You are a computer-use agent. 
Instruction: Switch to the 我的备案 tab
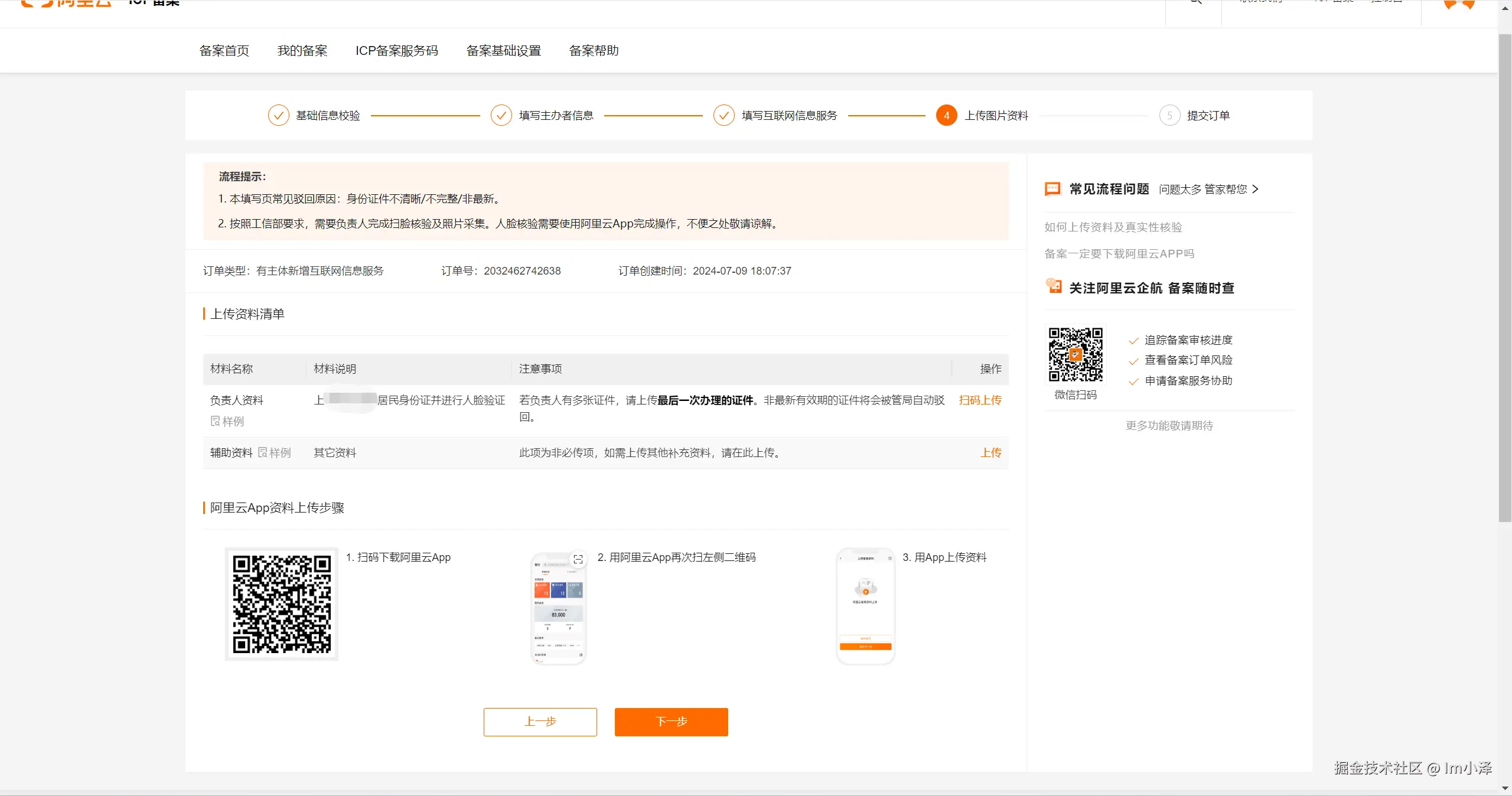pos(302,50)
